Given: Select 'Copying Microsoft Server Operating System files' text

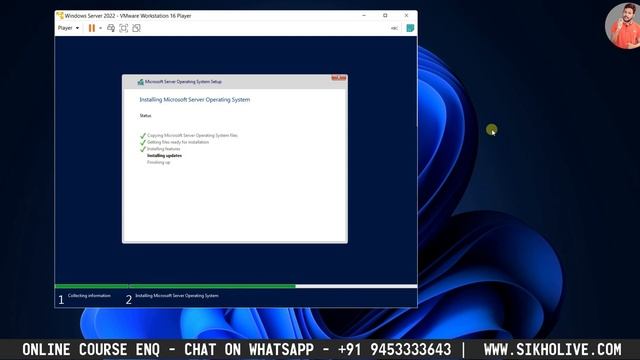Looking at the screenshot, I should click(192, 136).
